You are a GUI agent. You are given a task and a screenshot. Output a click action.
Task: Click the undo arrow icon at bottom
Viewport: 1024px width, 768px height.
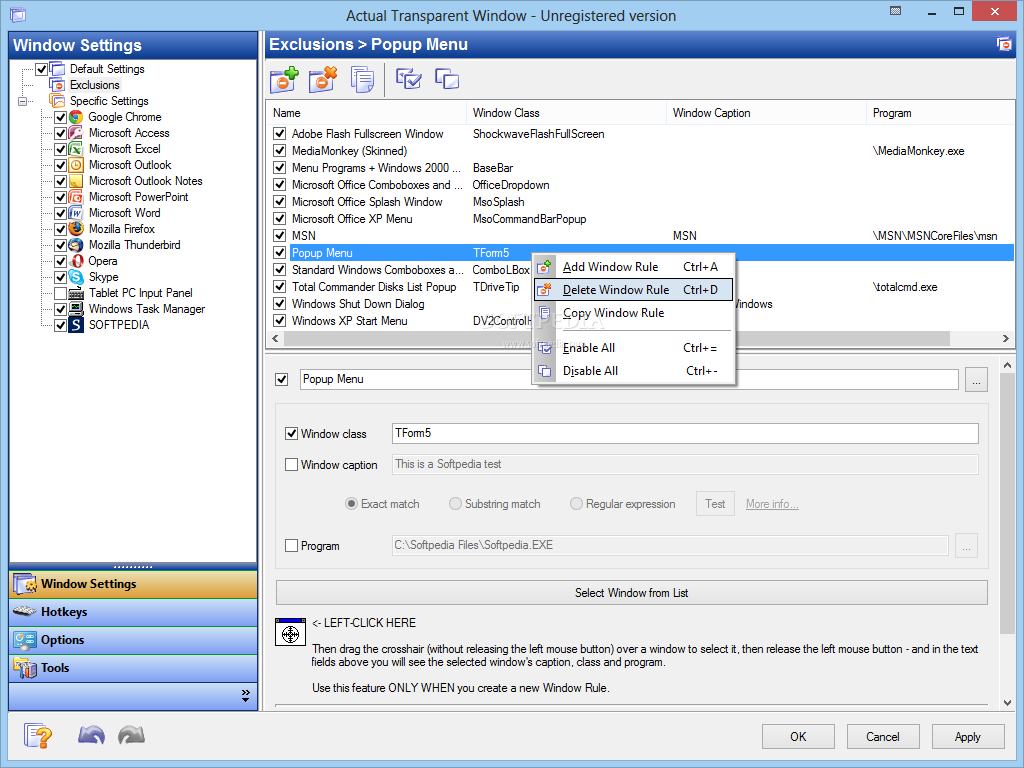pos(91,735)
